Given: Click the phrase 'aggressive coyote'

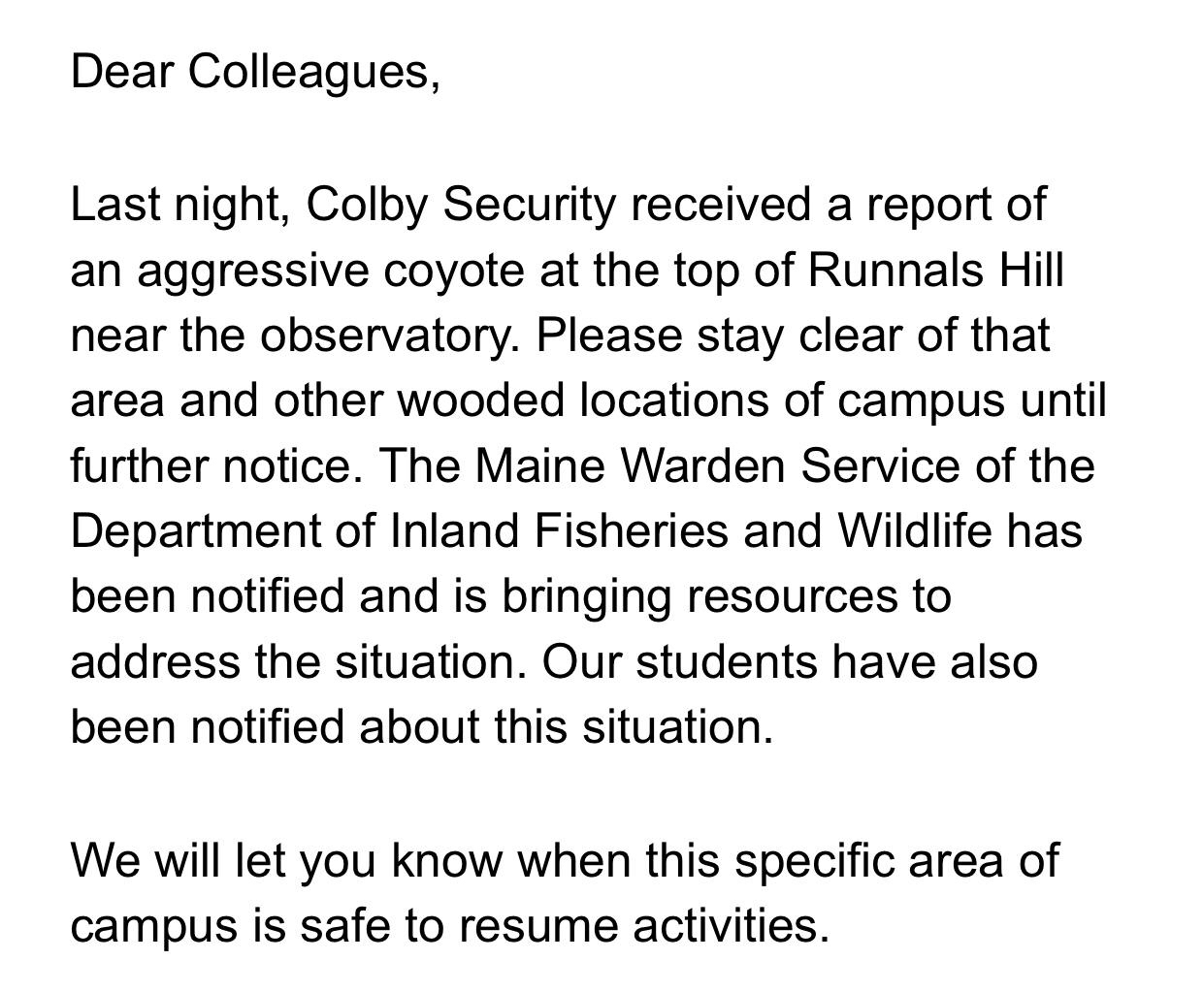Looking at the screenshot, I should [330, 271].
